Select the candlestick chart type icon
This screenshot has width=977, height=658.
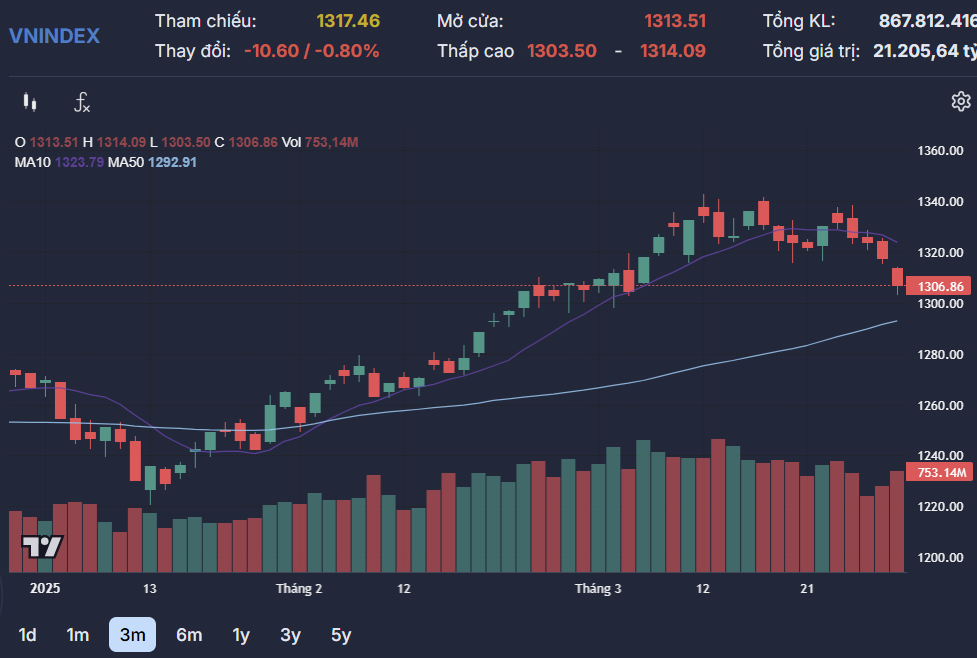[30, 100]
